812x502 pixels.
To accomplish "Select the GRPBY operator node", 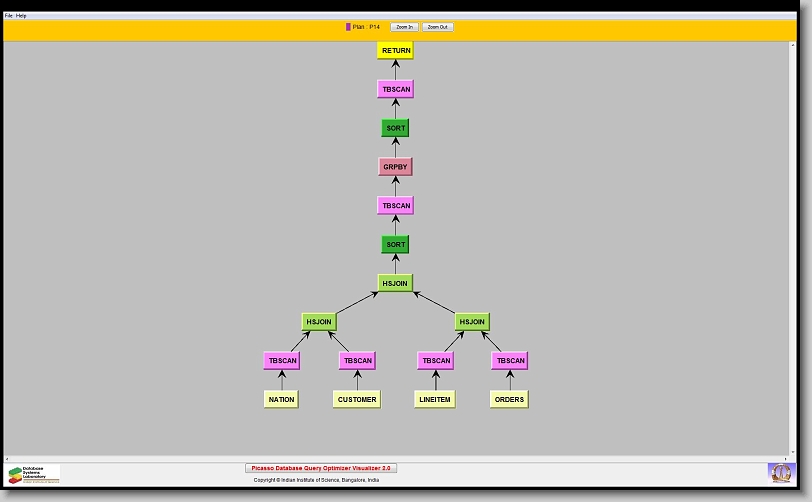I will (395, 167).
